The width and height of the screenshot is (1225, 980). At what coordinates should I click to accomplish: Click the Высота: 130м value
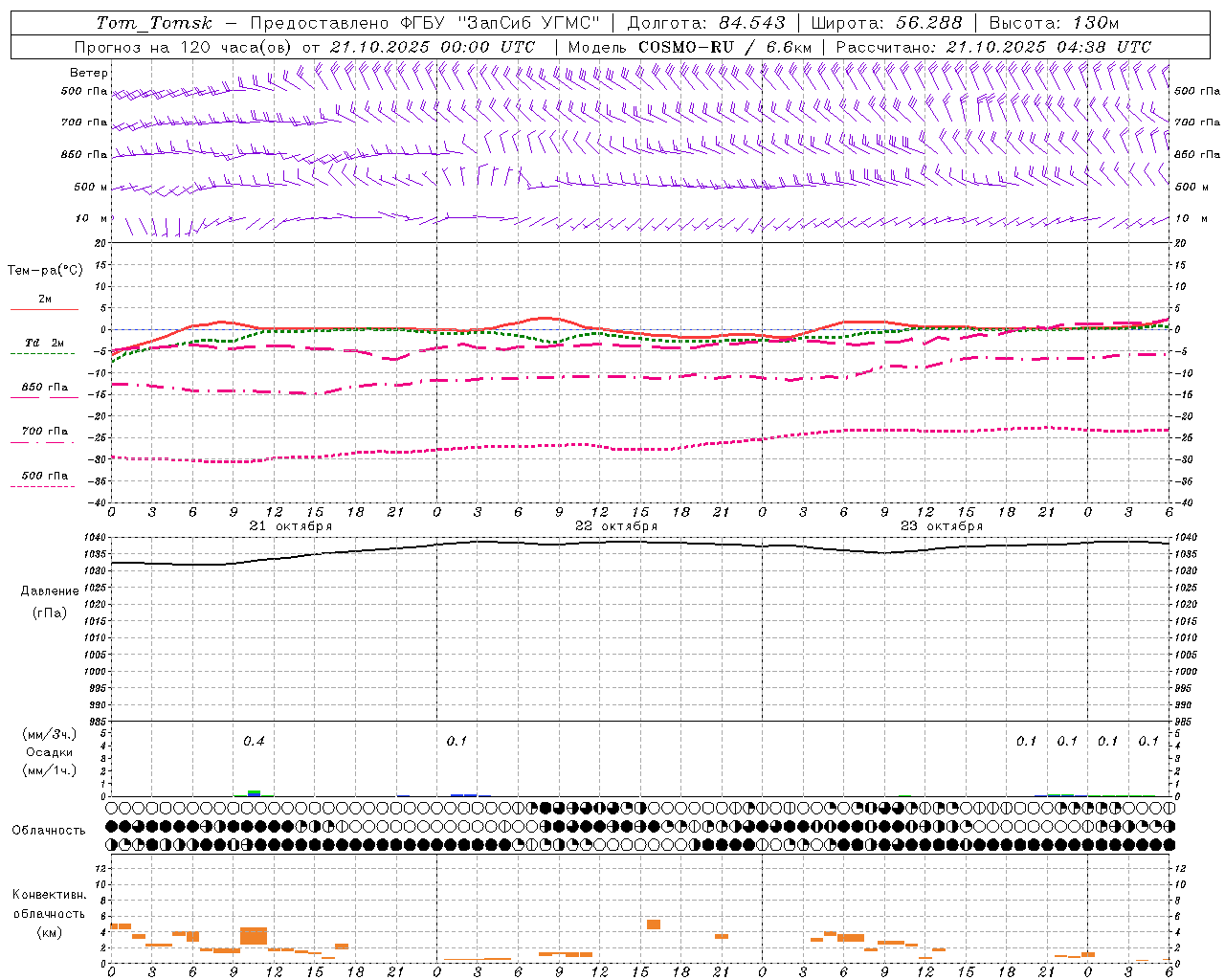1054,23
